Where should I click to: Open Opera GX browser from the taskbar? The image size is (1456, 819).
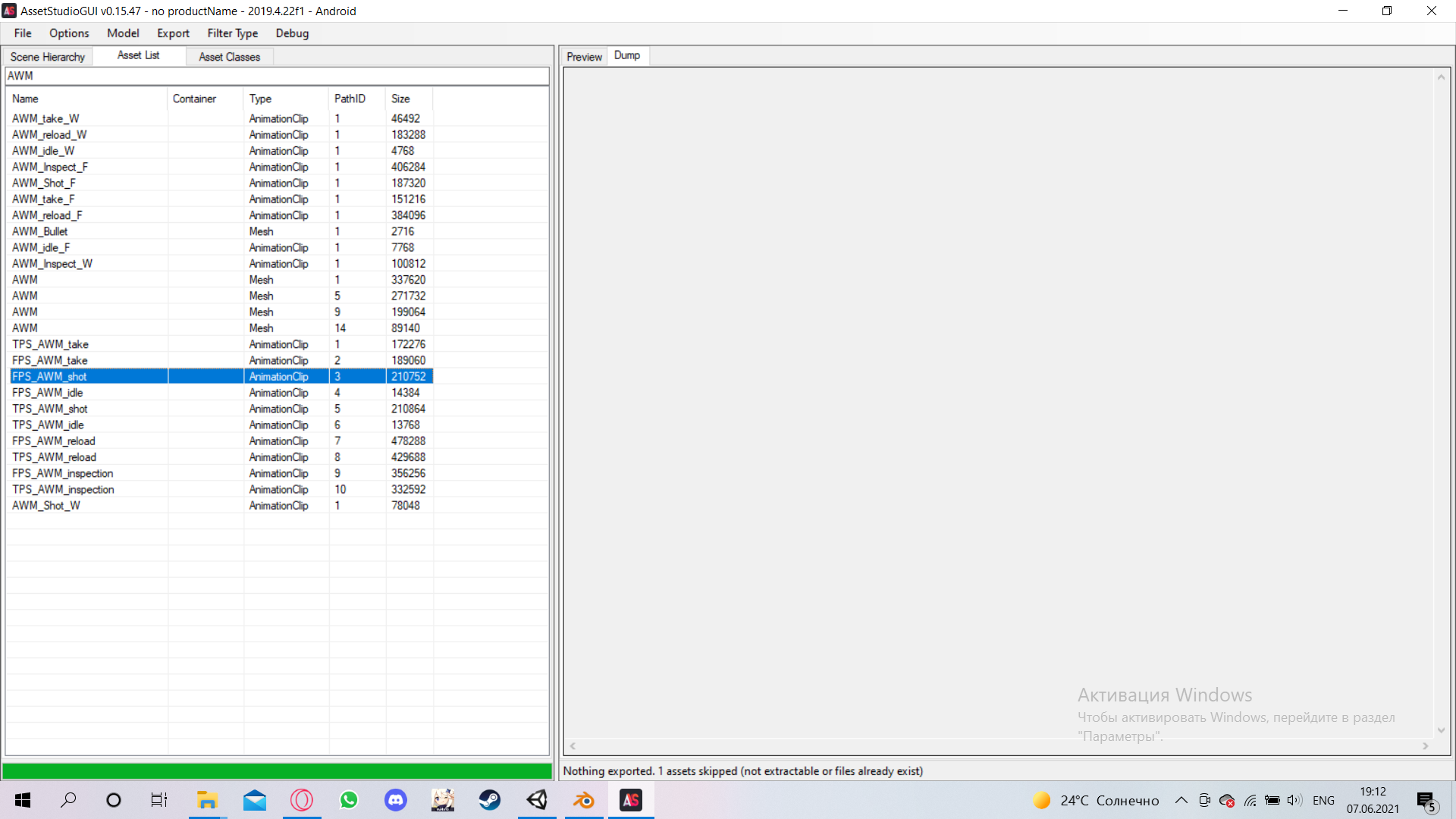[302, 800]
